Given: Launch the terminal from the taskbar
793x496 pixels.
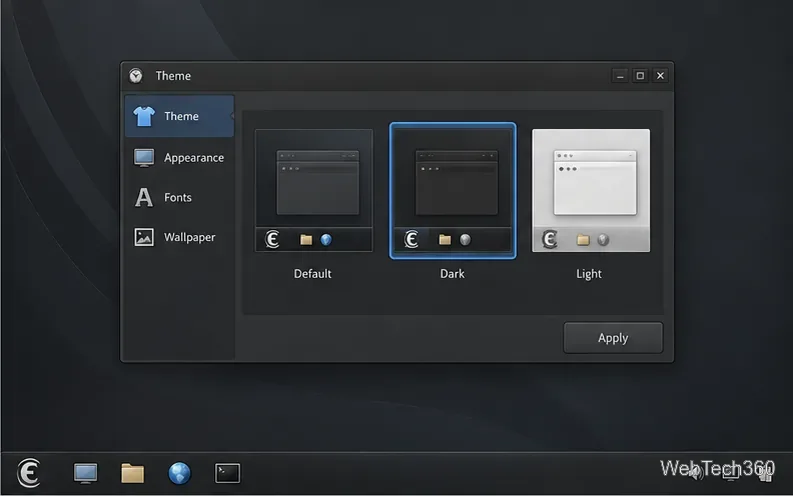Looking at the screenshot, I should (x=228, y=473).
